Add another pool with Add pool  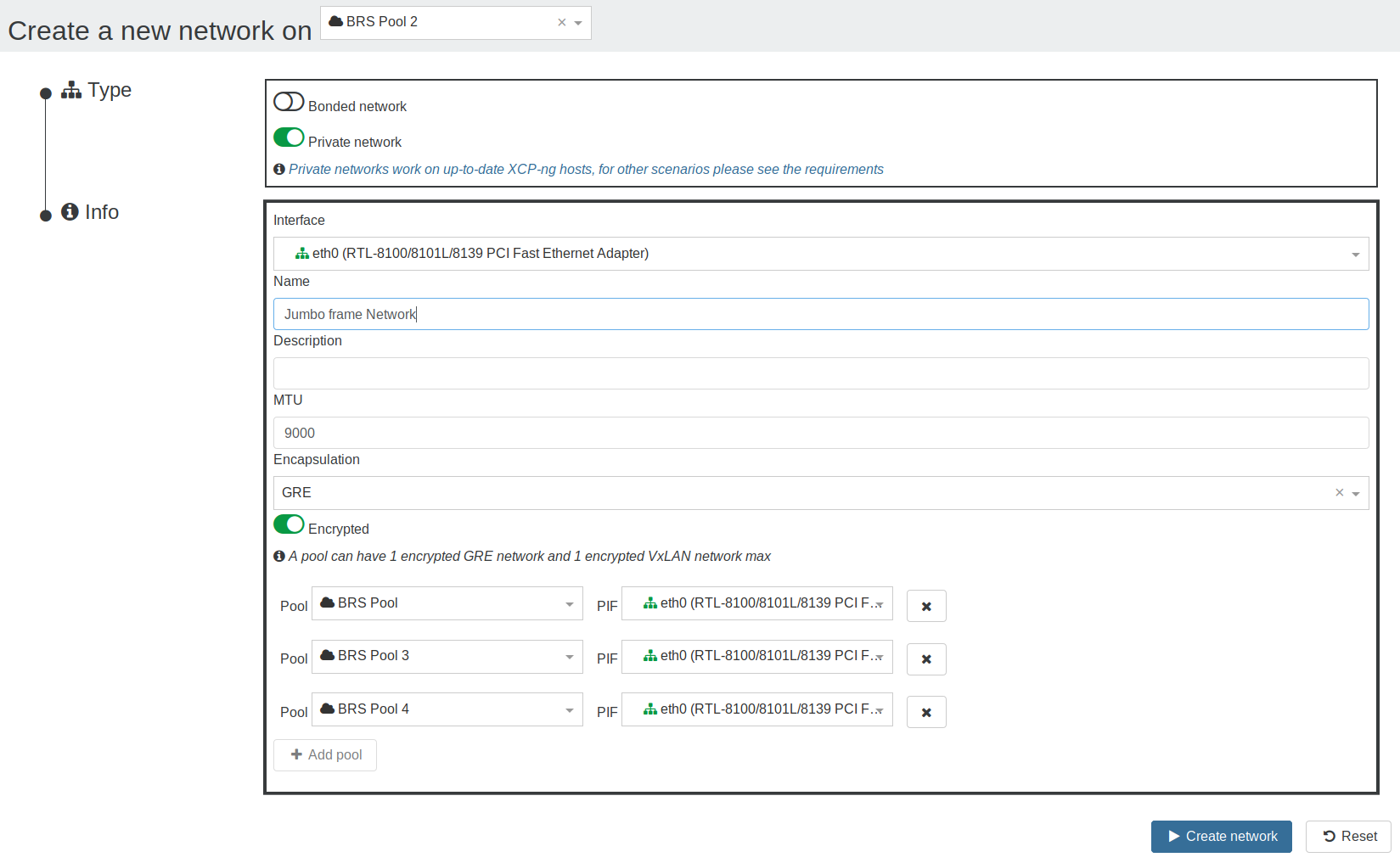[325, 755]
